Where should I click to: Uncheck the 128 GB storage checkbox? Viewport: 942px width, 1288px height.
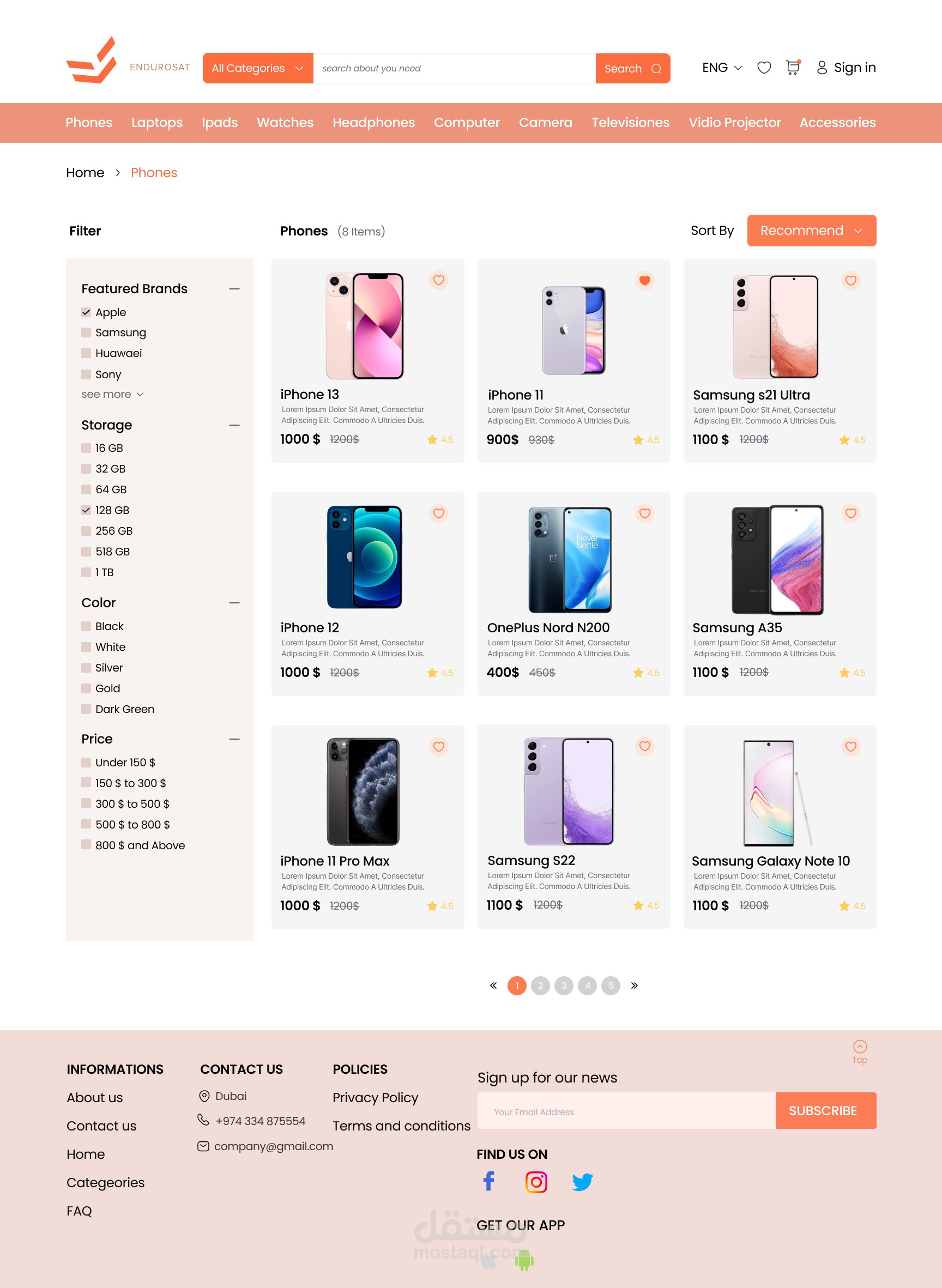(86, 510)
